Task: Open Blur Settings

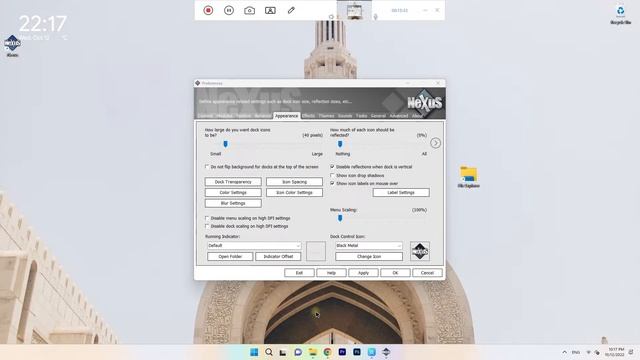Action: 233,203
